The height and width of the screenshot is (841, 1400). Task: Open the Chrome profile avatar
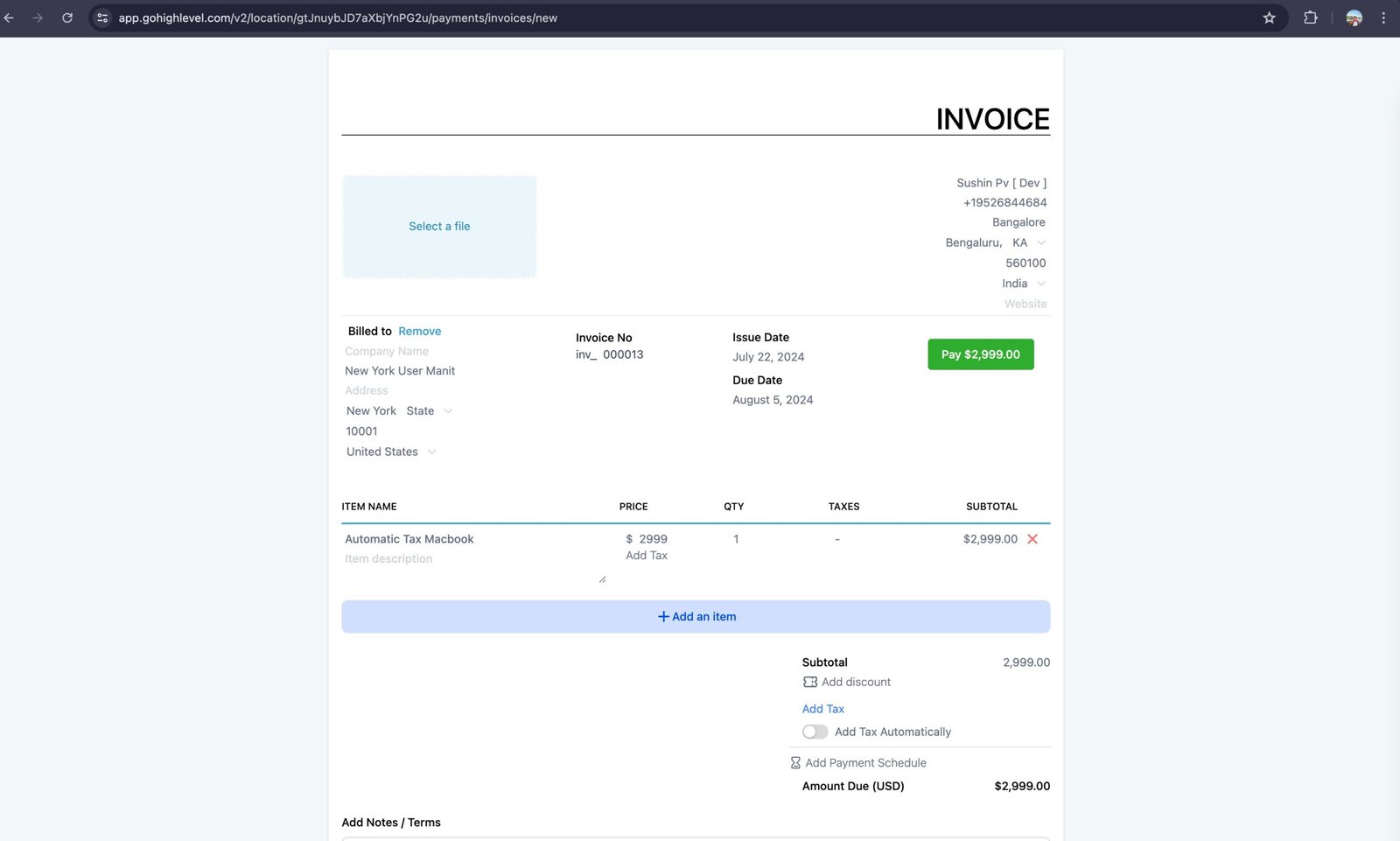(x=1354, y=18)
